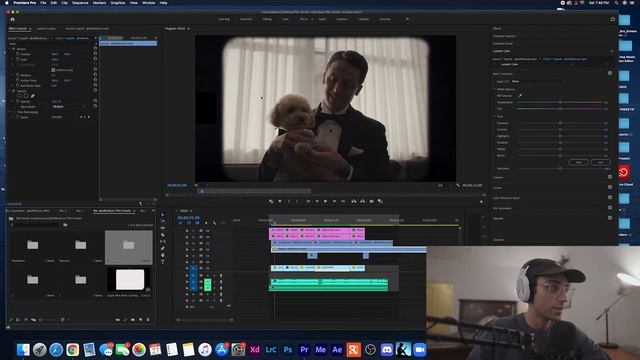The image size is (640, 360).
Task: Toggle the Basic Correction checkbox
Action: click(610, 73)
